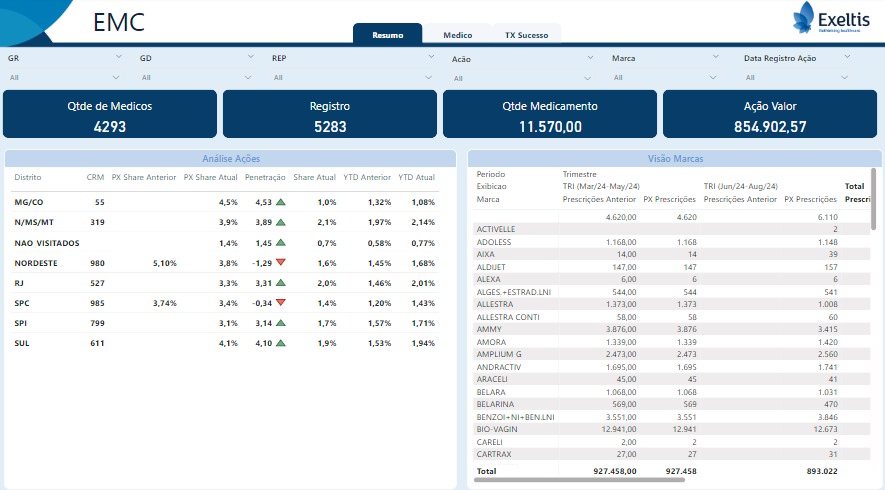Select the ADOLESS brand row

point(672,242)
